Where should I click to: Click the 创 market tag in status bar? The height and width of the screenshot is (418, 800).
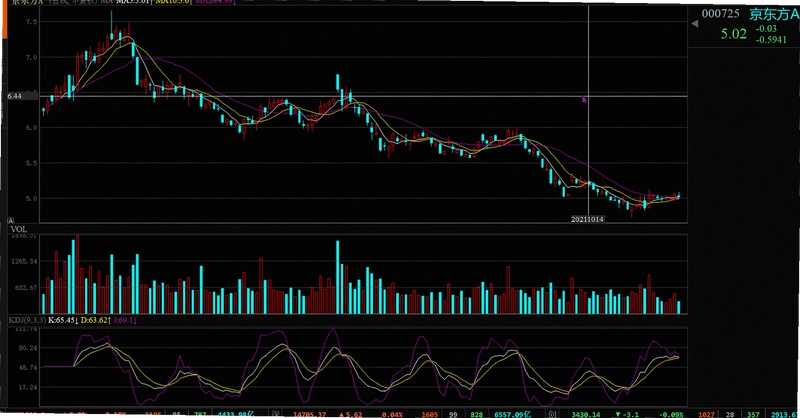click(553, 414)
